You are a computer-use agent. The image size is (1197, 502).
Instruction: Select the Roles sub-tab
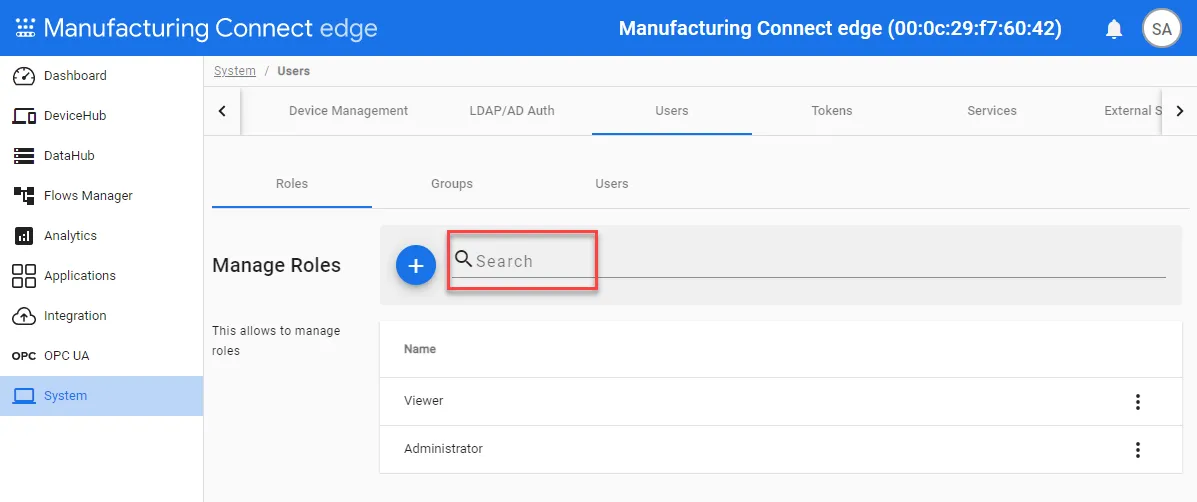click(x=292, y=184)
